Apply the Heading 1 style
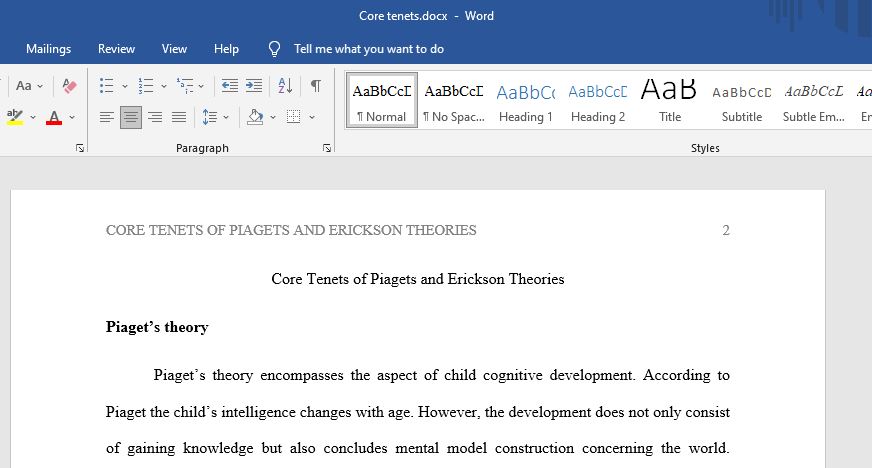 [526, 101]
